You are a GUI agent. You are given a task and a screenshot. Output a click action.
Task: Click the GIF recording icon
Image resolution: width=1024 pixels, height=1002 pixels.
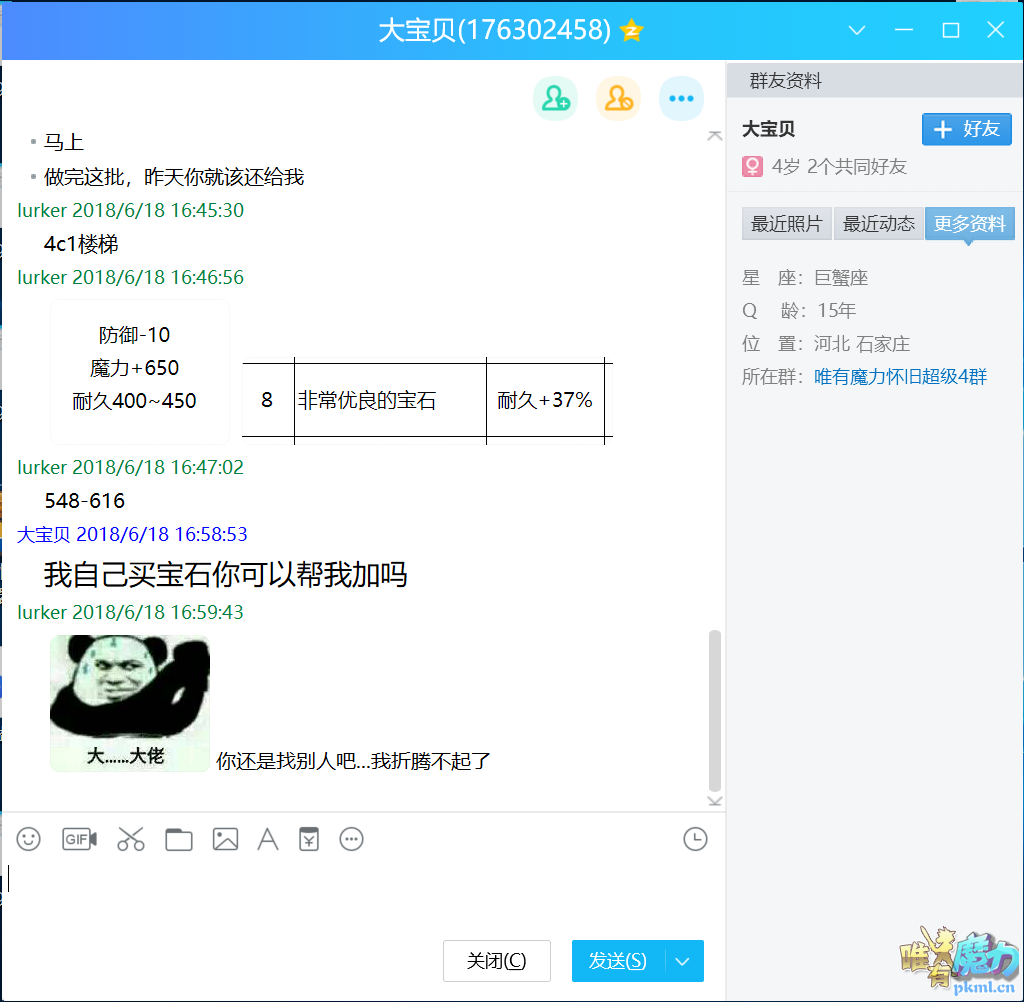coord(79,839)
